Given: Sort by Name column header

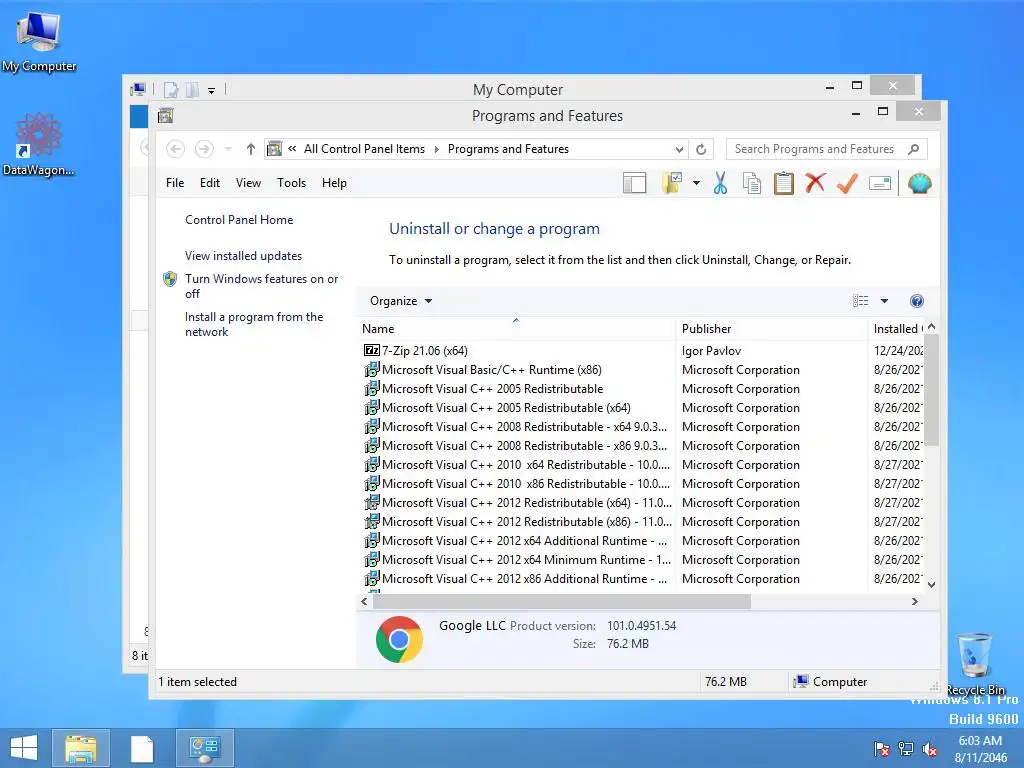Looking at the screenshot, I should pos(516,329).
